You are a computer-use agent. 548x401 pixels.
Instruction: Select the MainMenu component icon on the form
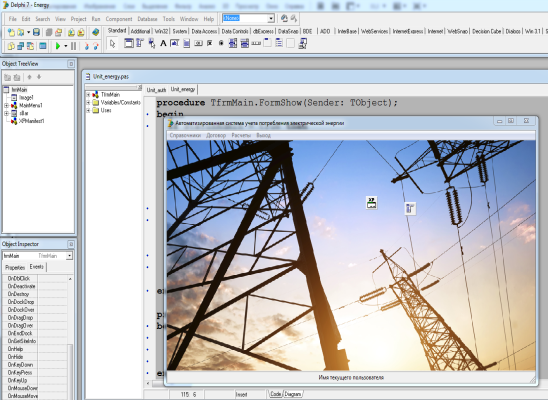[410, 208]
